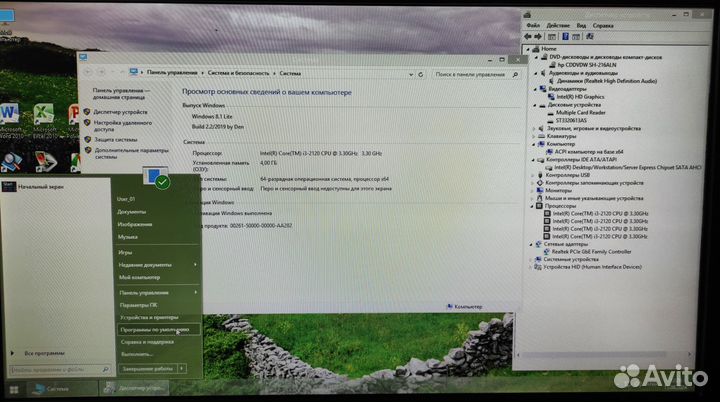Open Справка menu in Device Manager
Image resolution: width=720 pixels, height=402 pixels.
pos(603,26)
